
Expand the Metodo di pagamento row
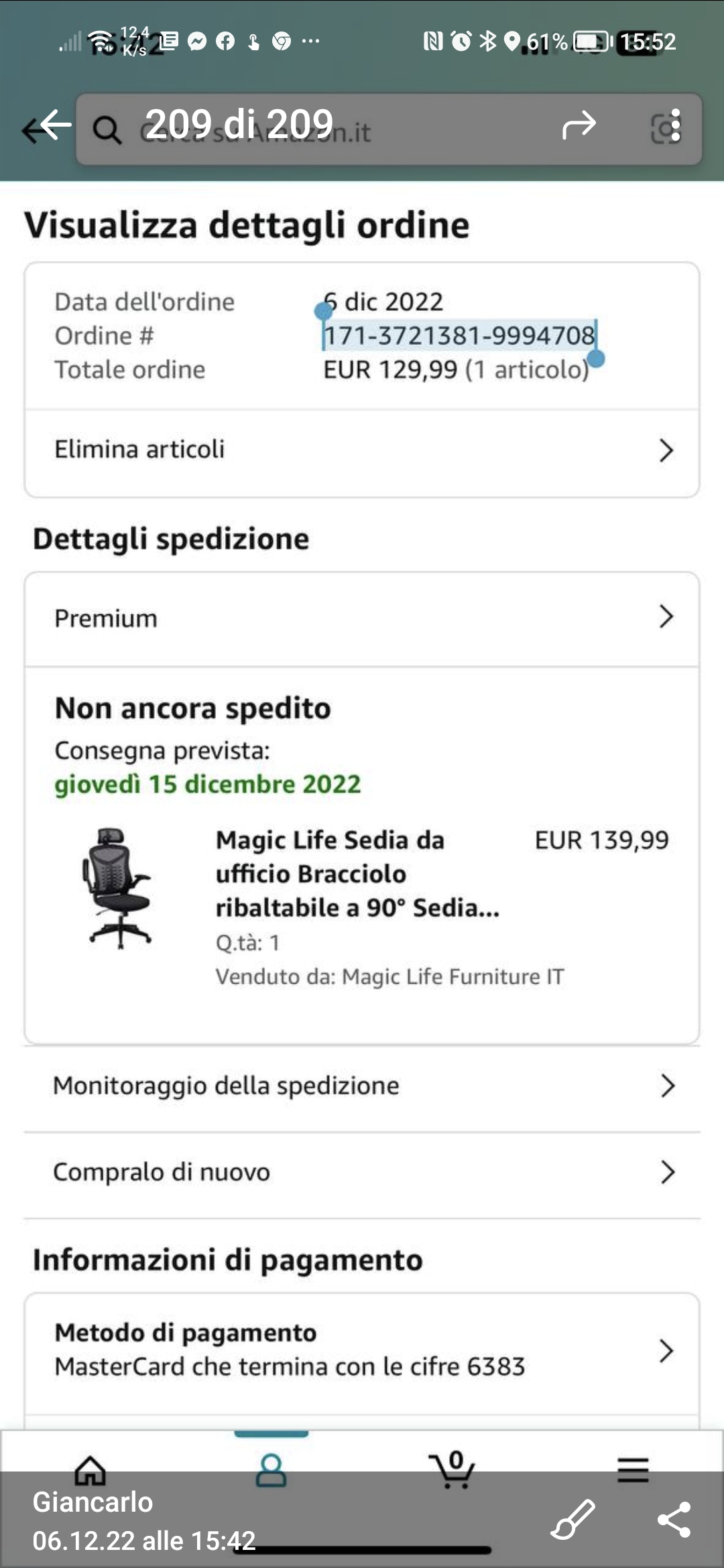[362, 1350]
